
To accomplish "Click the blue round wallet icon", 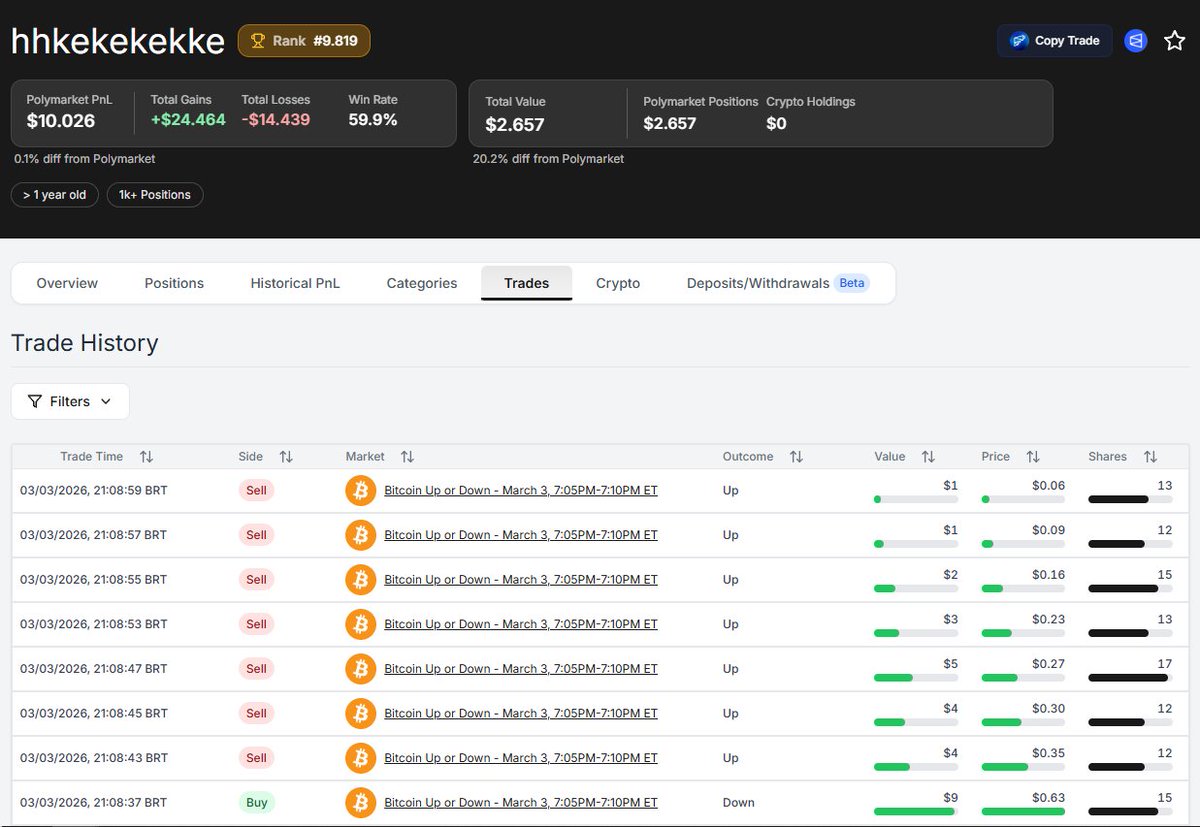I will 1135,41.
